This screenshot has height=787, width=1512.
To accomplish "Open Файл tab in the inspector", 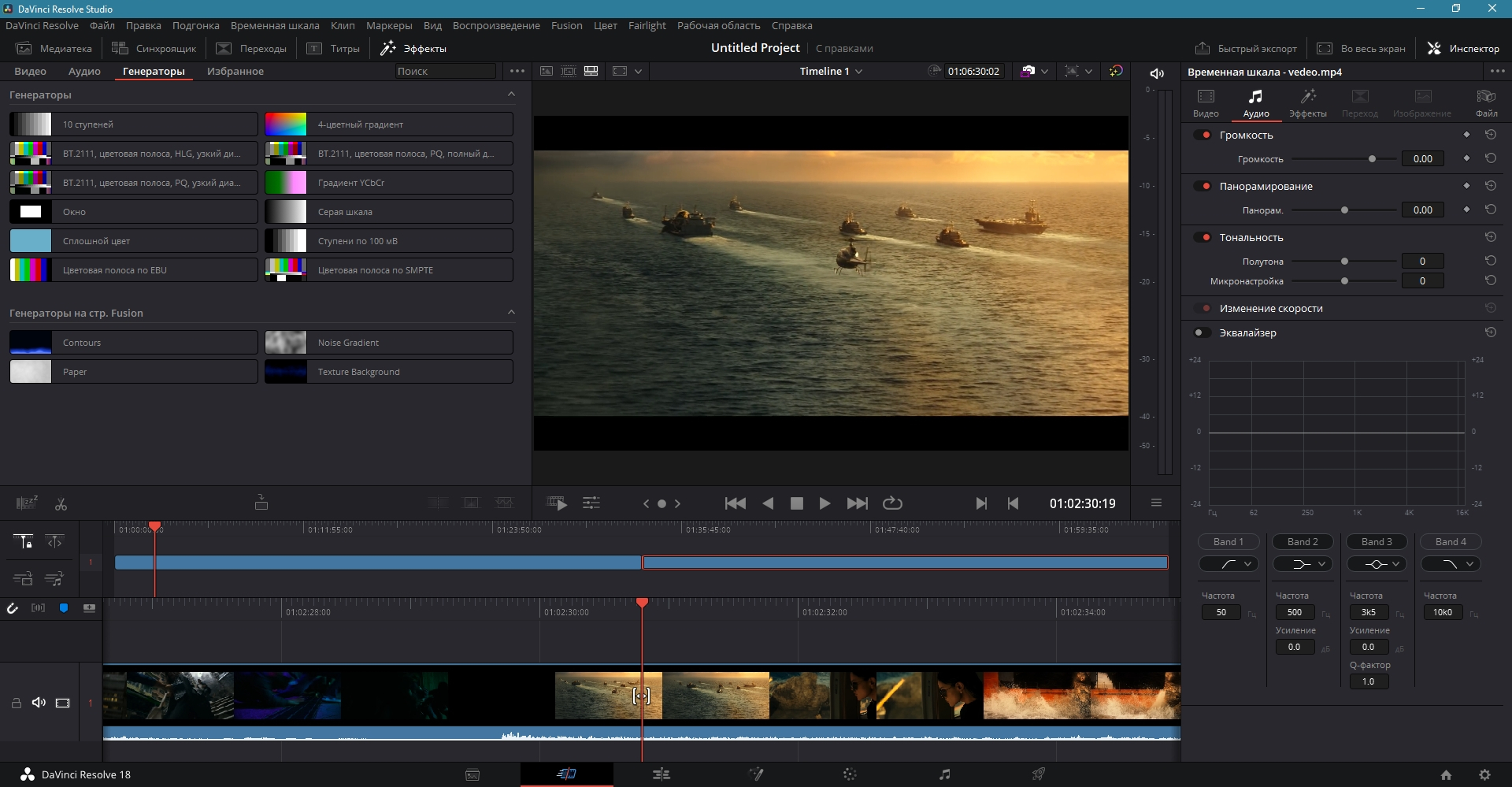I will [1486, 102].
